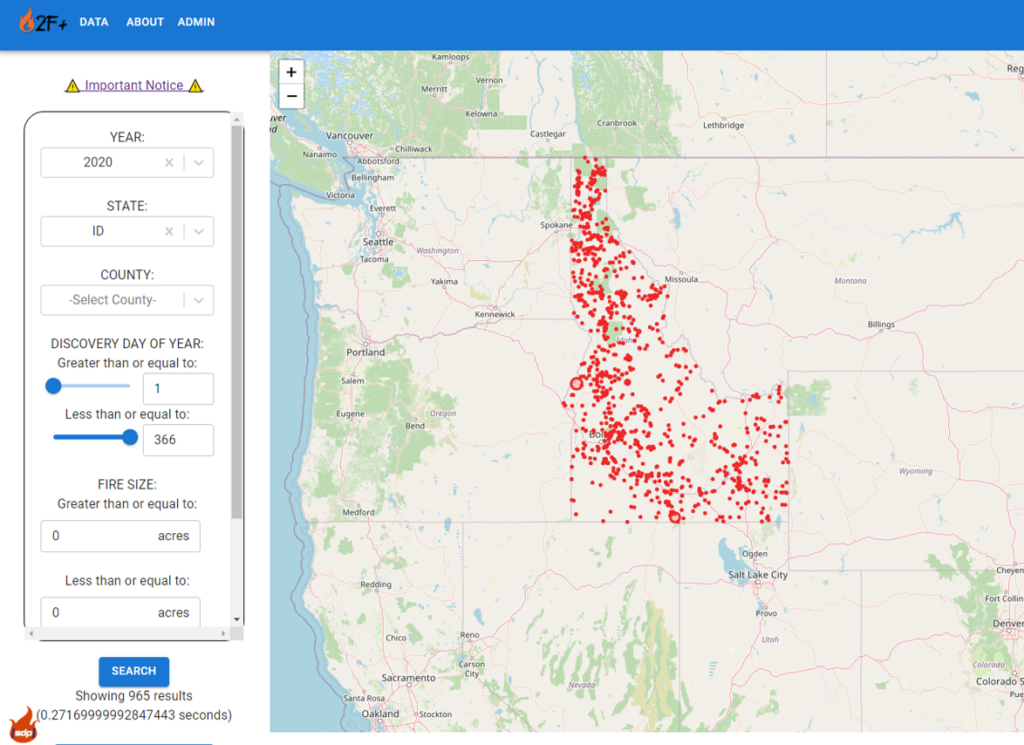Zoom out of the map
This screenshot has width=1024, height=745.
point(291,96)
